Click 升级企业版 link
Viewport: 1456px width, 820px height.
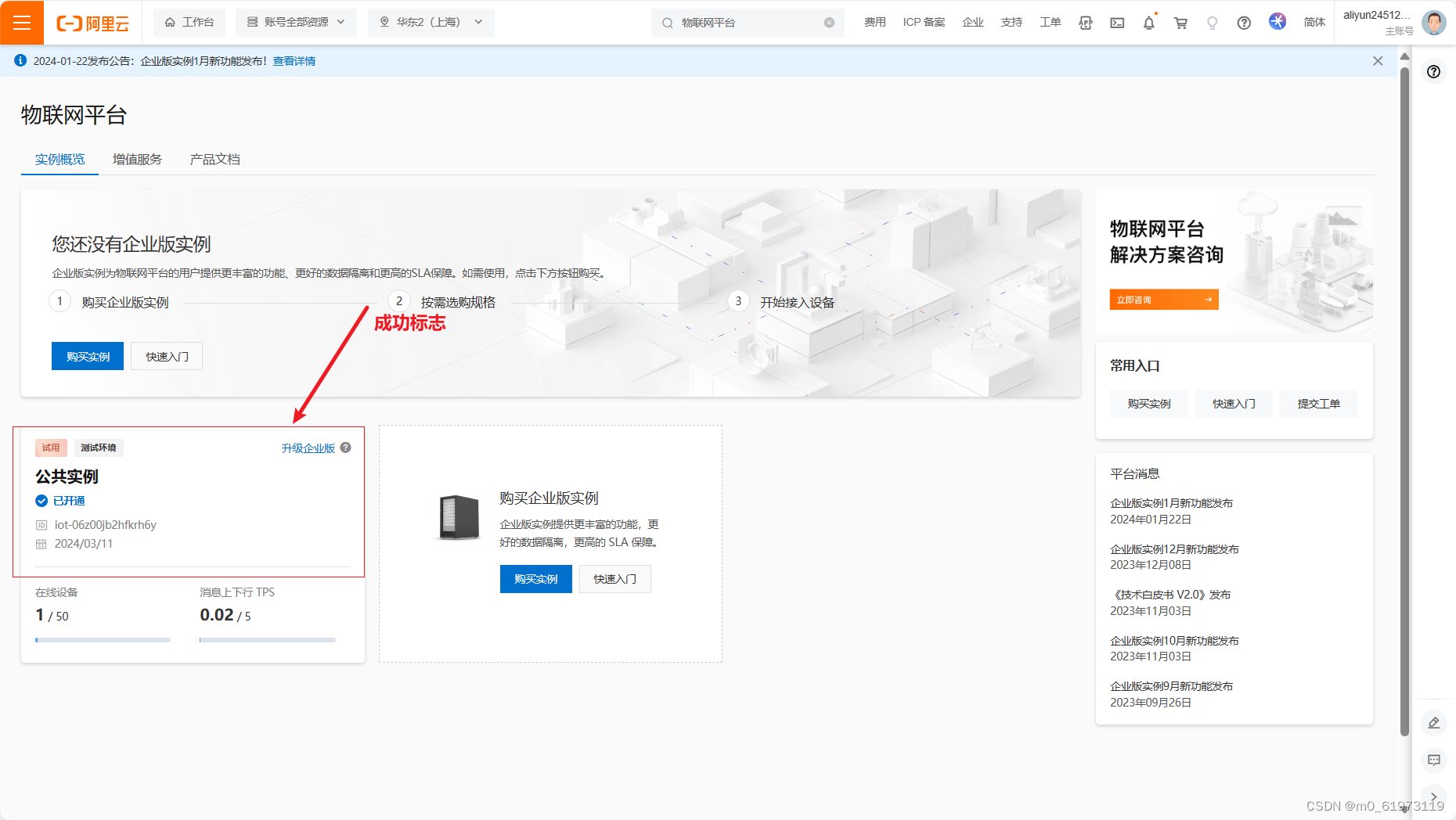pyautogui.click(x=308, y=448)
